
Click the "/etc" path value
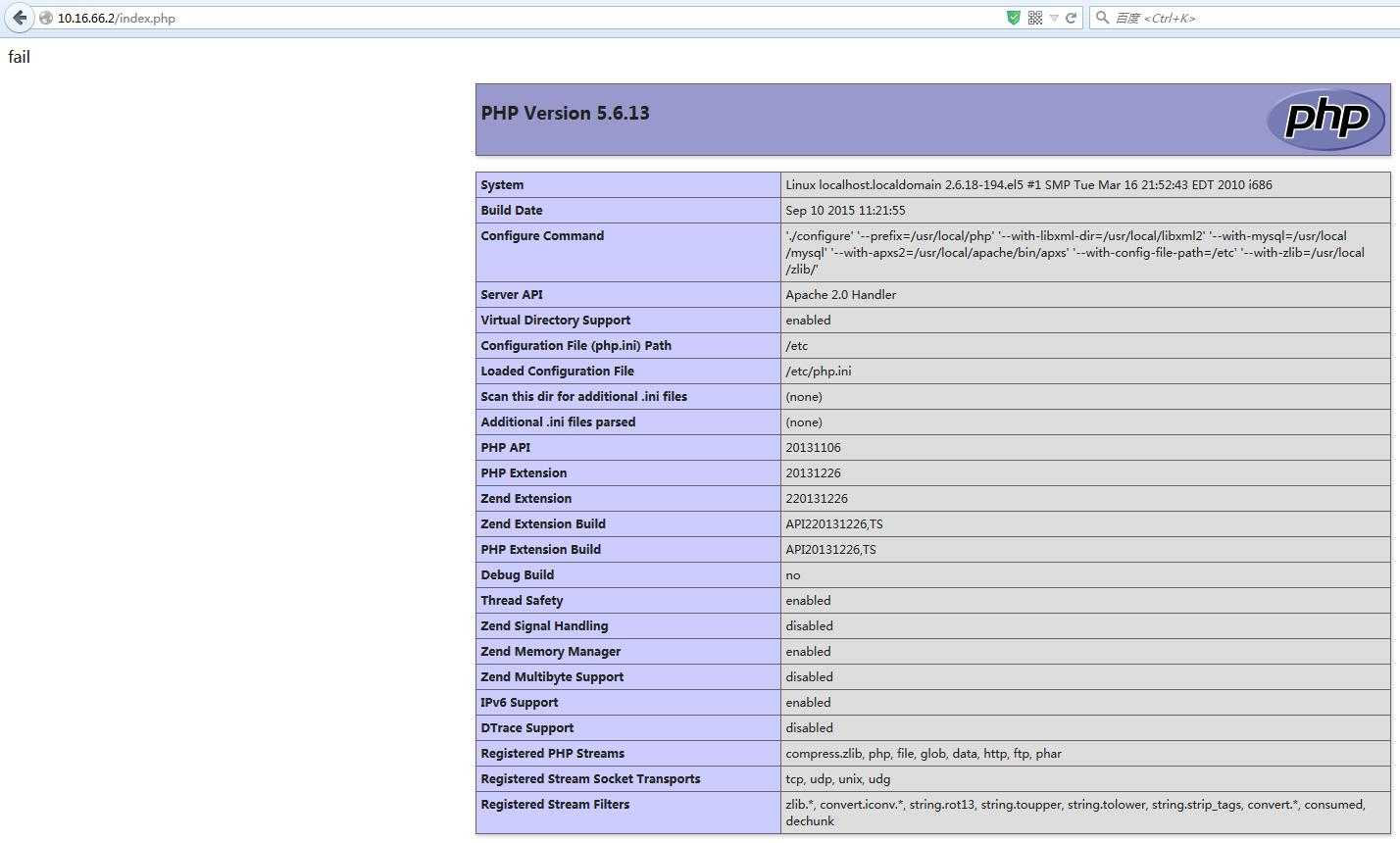point(796,345)
